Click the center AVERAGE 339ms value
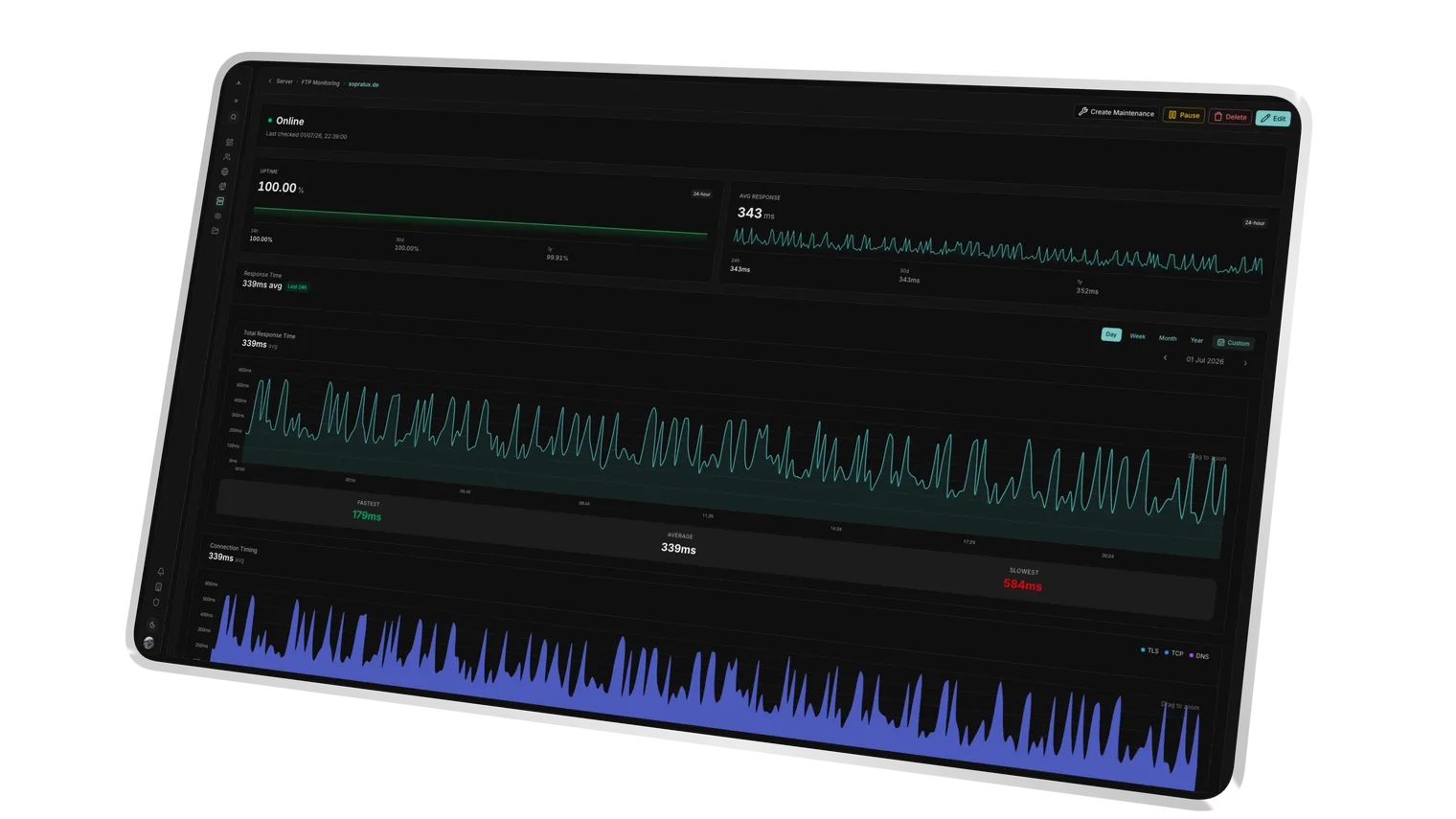The image size is (1456, 819). click(x=678, y=549)
